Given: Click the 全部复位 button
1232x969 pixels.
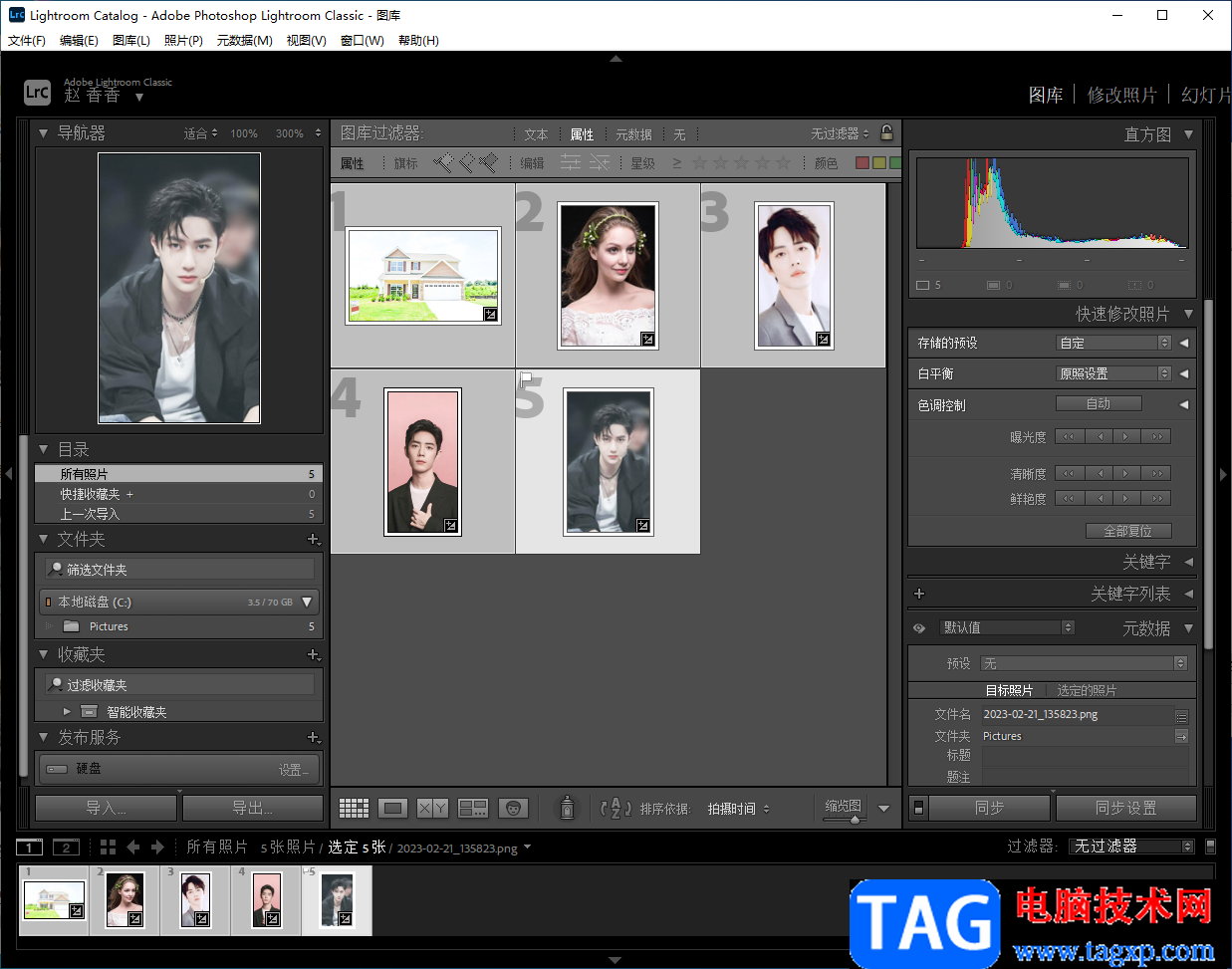Looking at the screenshot, I should [1127, 531].
